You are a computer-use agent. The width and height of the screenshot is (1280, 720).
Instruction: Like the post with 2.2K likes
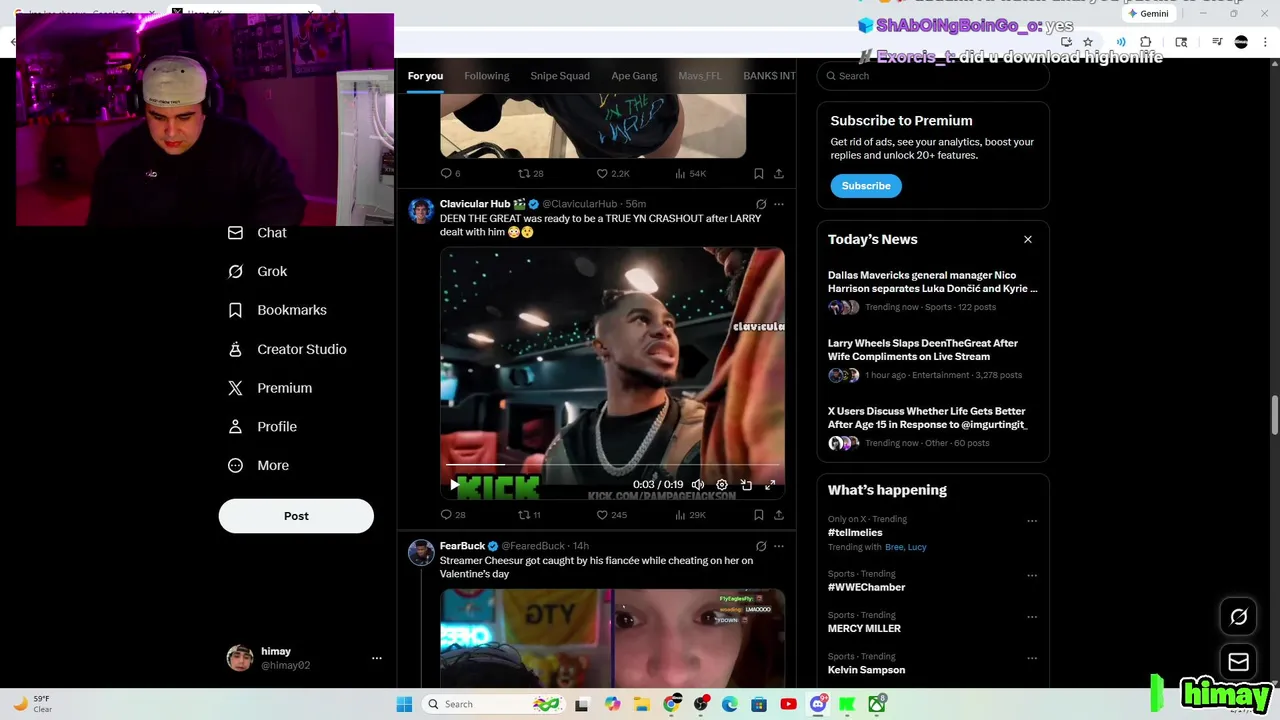click(612, 173)
